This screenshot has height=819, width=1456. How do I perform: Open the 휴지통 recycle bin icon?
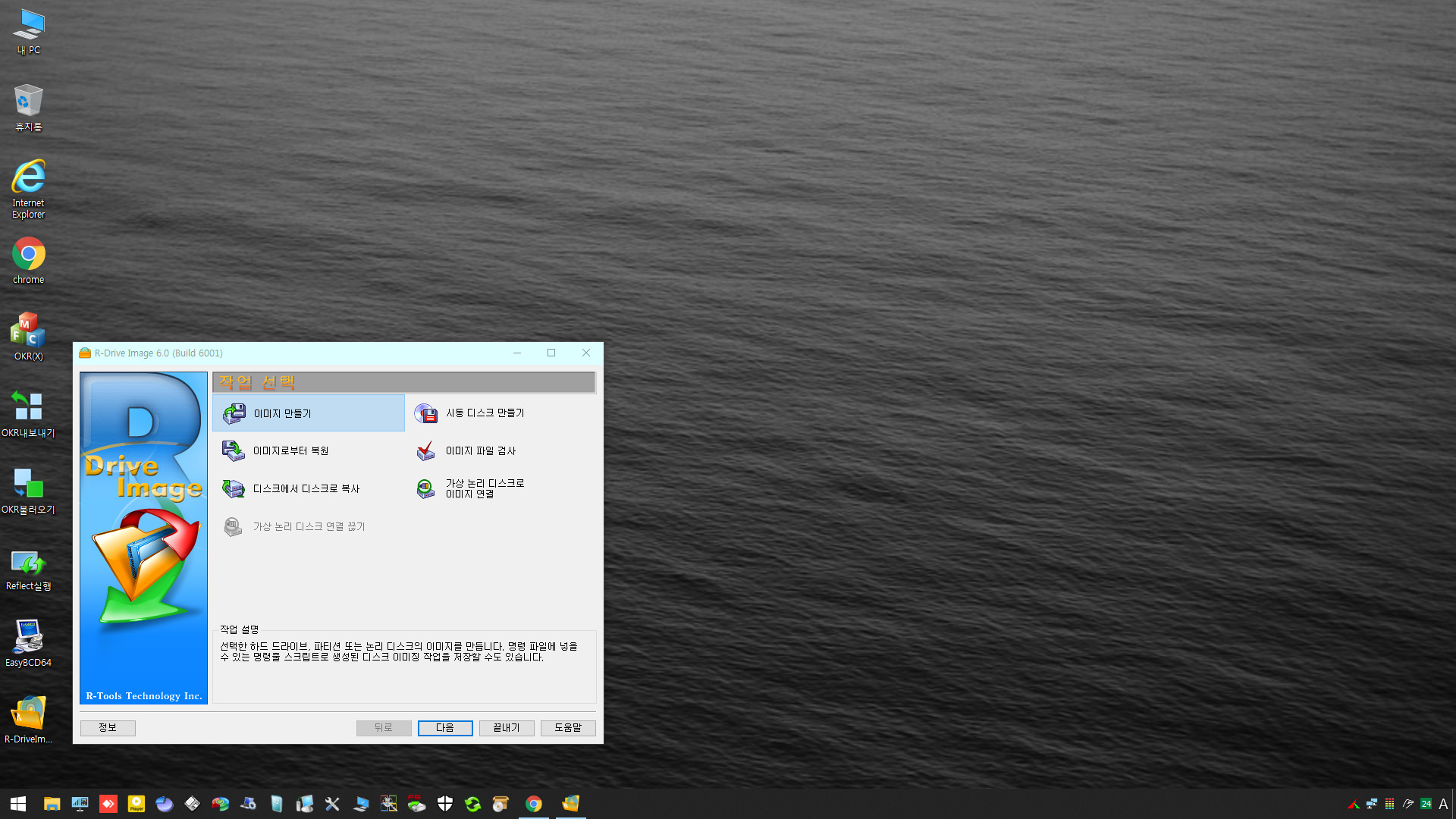[x=29, y=108]
